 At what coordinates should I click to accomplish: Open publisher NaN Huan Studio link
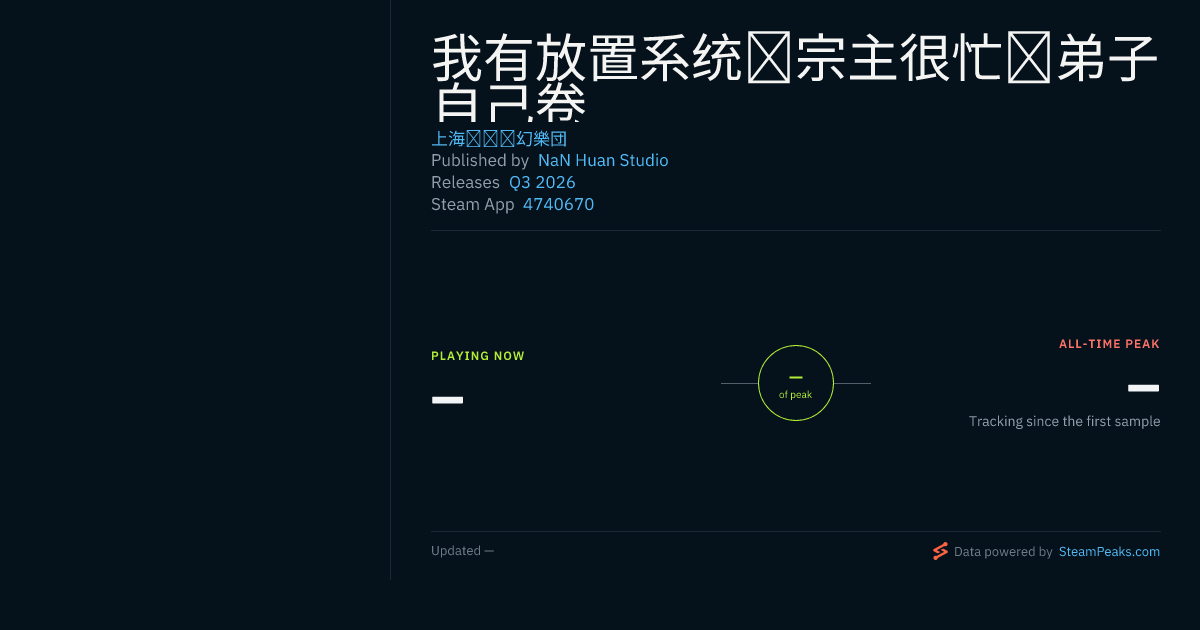pos(603,160)
